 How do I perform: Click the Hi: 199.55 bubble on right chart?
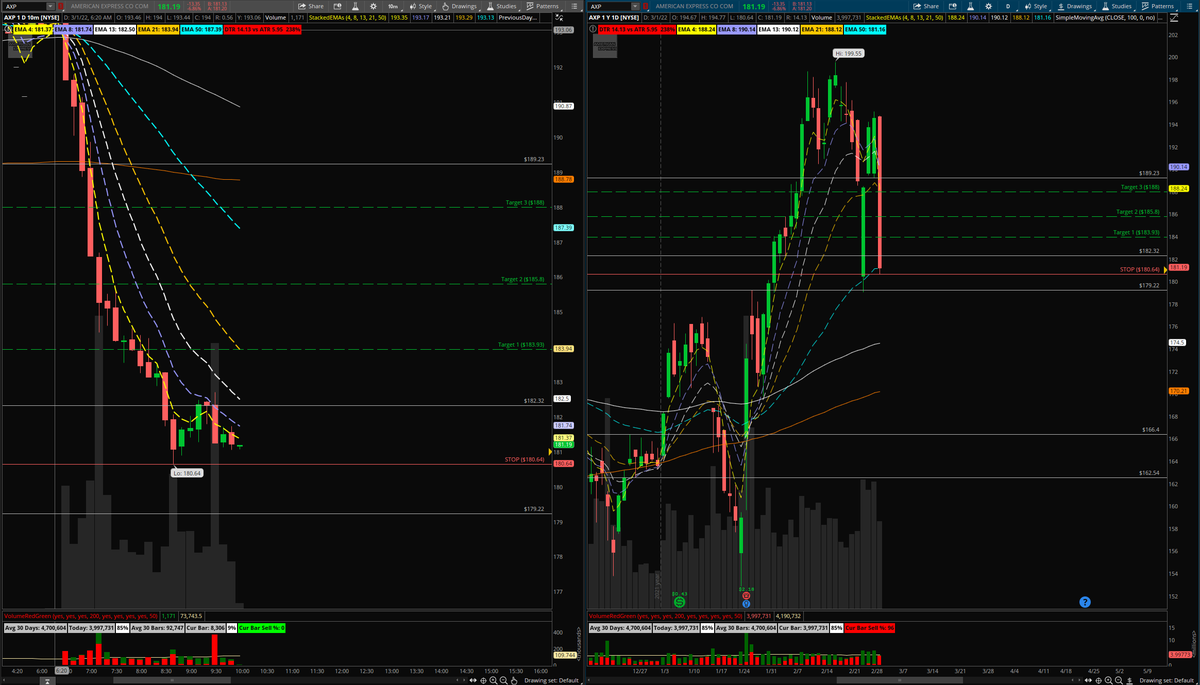849,52
